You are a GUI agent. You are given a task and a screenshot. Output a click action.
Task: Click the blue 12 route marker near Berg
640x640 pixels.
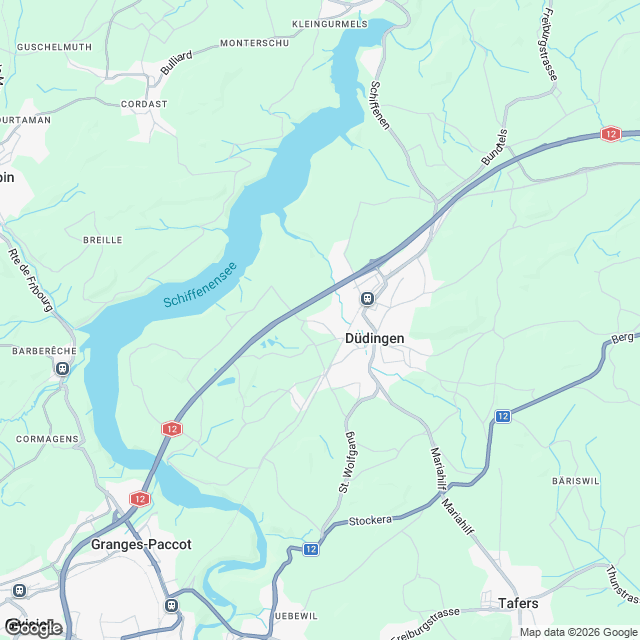point(502,416)
